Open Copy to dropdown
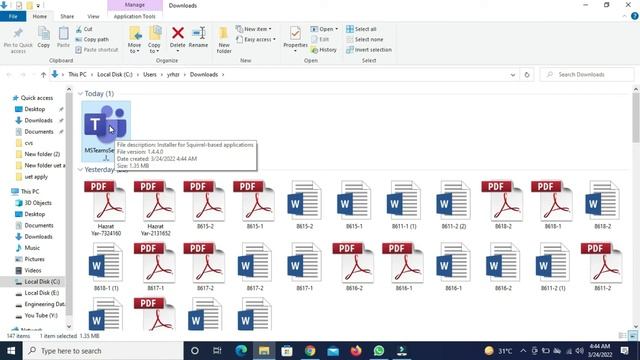Viewport: 640px width, 360px height. [x=154, y=40]
